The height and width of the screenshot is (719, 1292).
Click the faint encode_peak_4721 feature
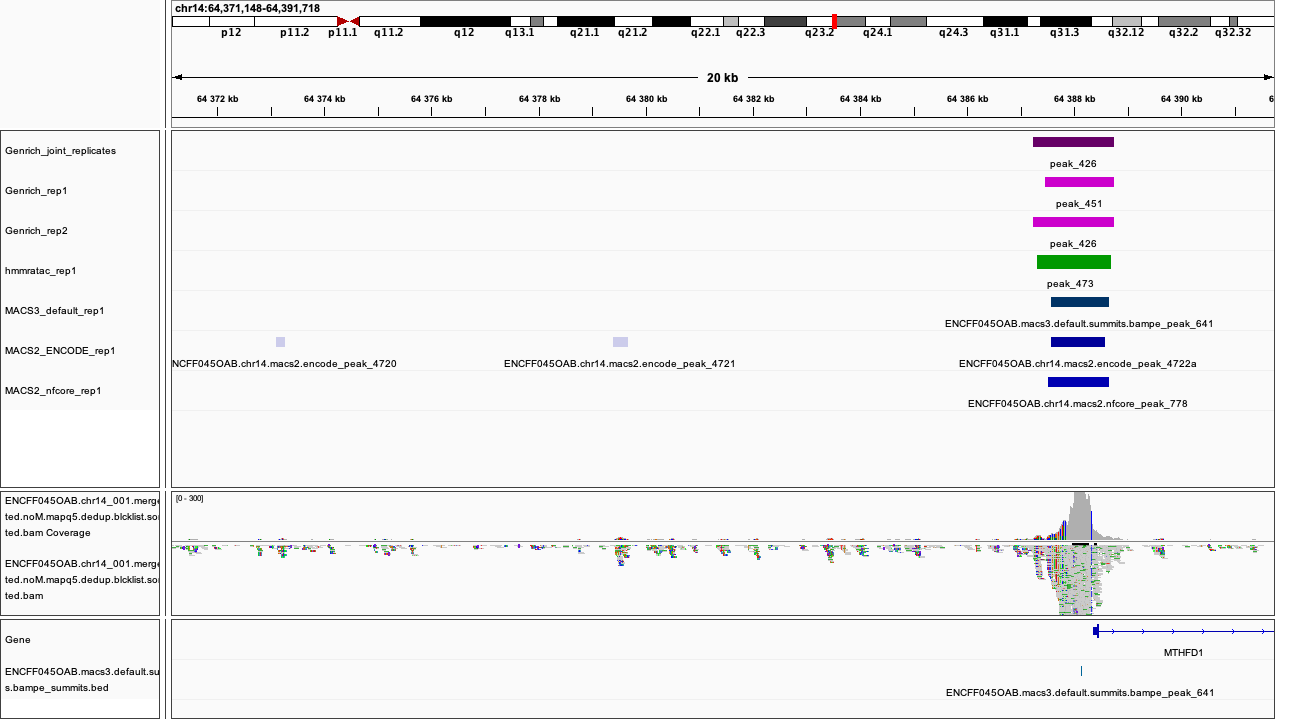pyautogui.click(x=620, y=342)
